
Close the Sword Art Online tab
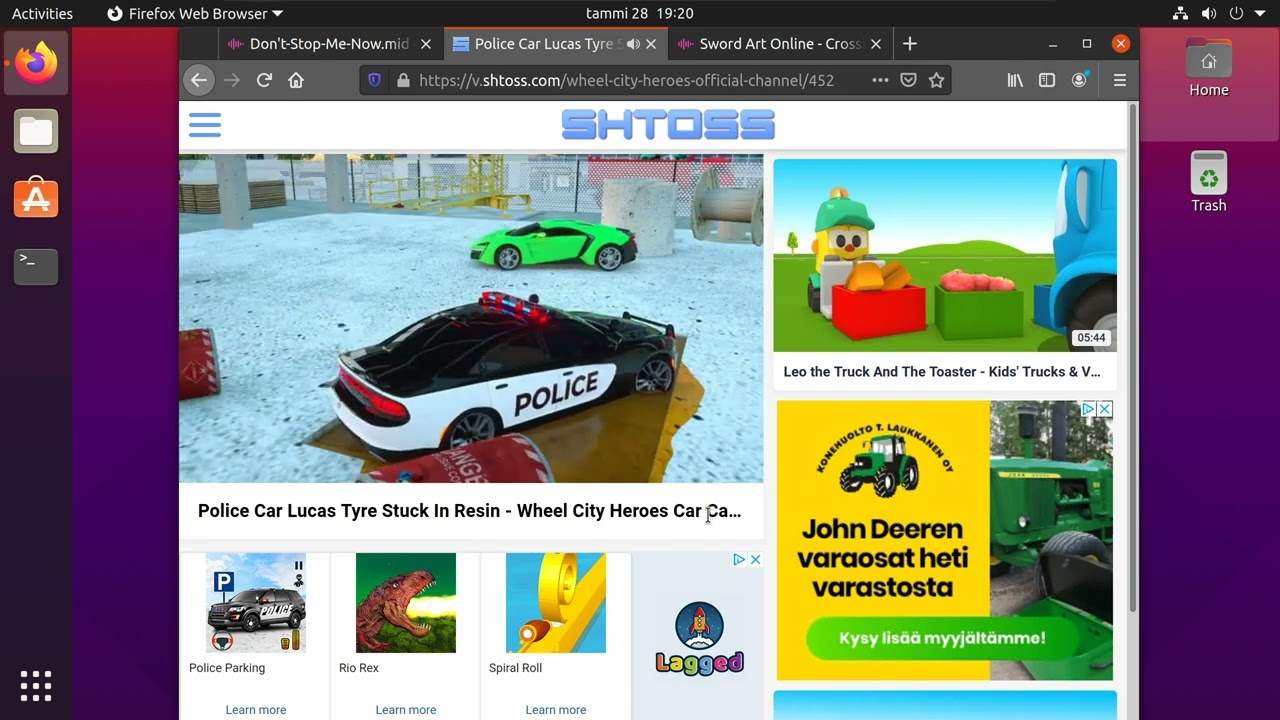coord(876,44)
